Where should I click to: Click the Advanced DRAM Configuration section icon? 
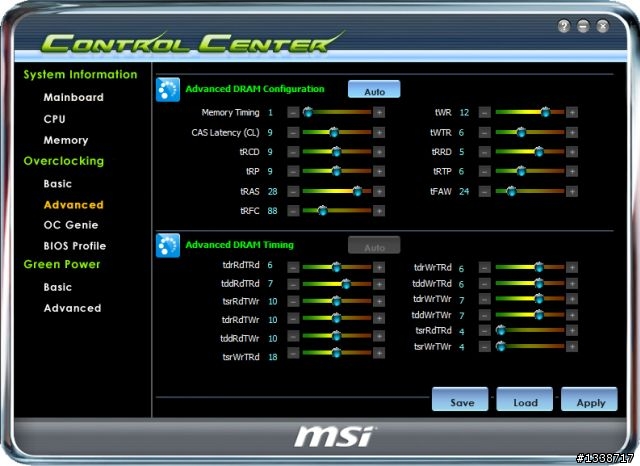pyautogui.click(x=168, y=89)
